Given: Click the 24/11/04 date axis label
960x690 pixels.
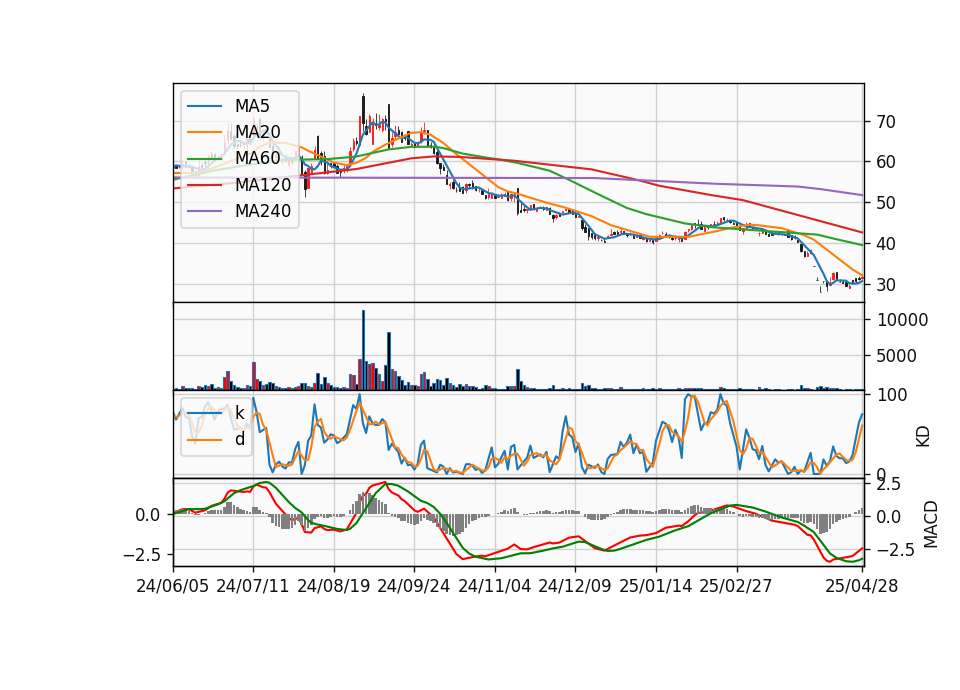Looking at the screenshot, I should [x=495, y=586].
